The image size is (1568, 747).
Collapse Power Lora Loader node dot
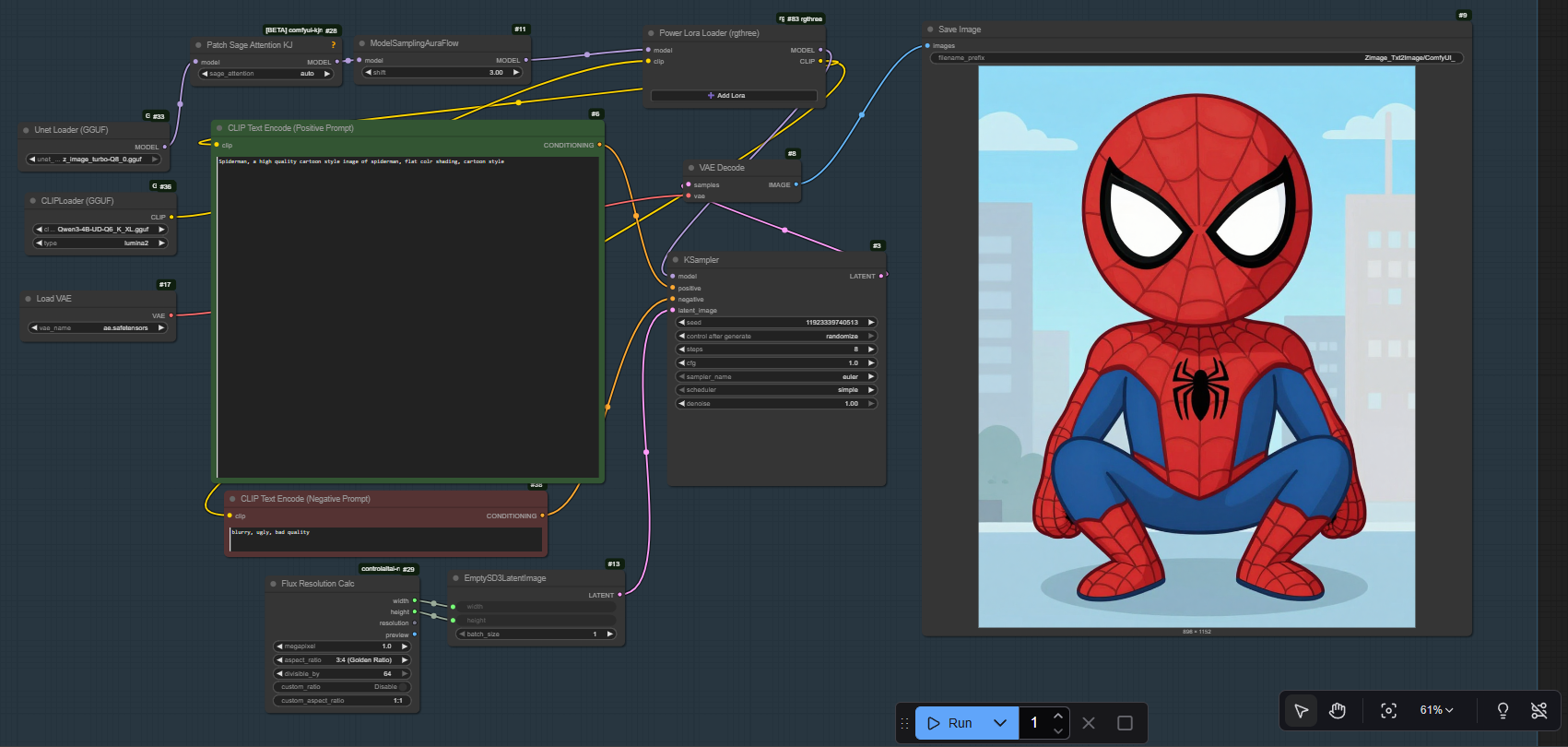pos(652,33)
